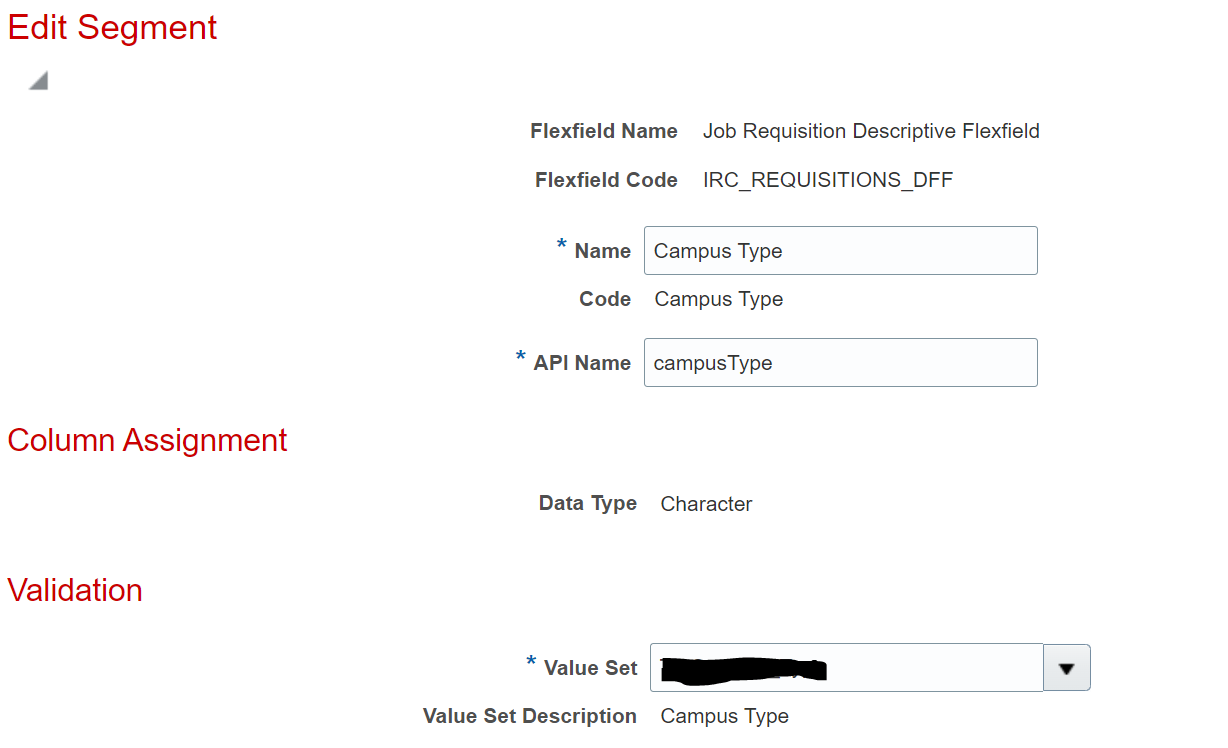Click the Code value Campus Type
1228x748 pixels.
pyautogui.click(x=718, y=299)
